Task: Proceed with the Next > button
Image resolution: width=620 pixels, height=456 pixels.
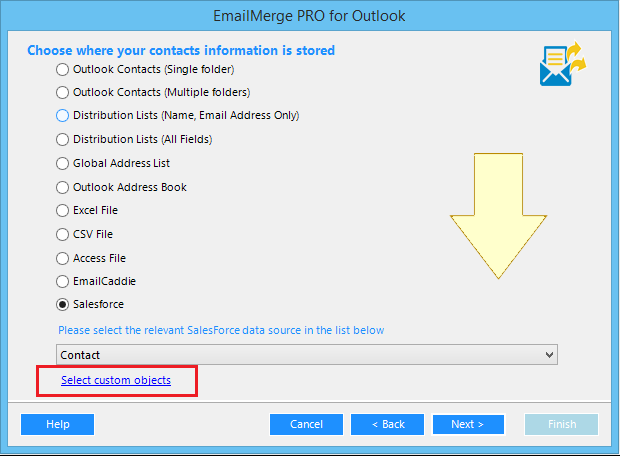Action: point(468,424)
